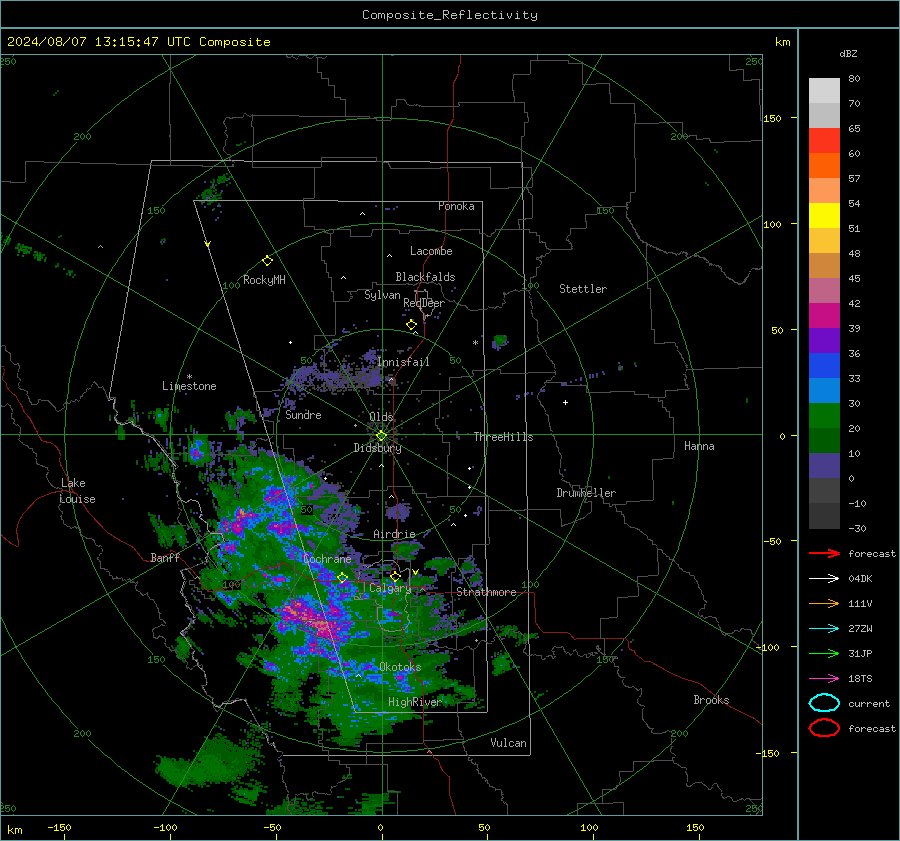Click the yellow radar-center diamond at Didsbury
900x841 pixels.
pyautogui.click(x=381, y=436)
